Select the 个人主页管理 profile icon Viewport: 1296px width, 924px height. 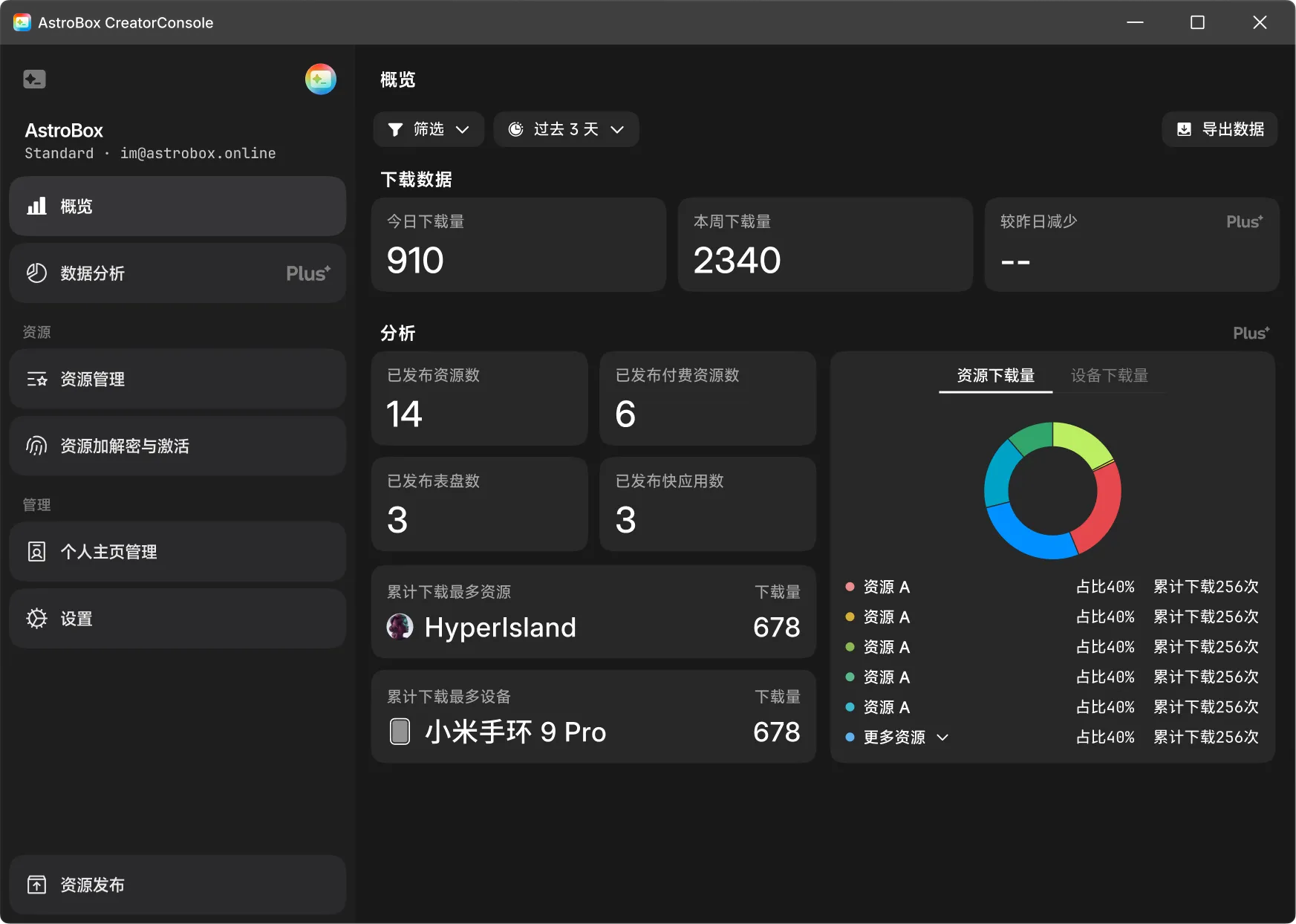tap(36, 551)
